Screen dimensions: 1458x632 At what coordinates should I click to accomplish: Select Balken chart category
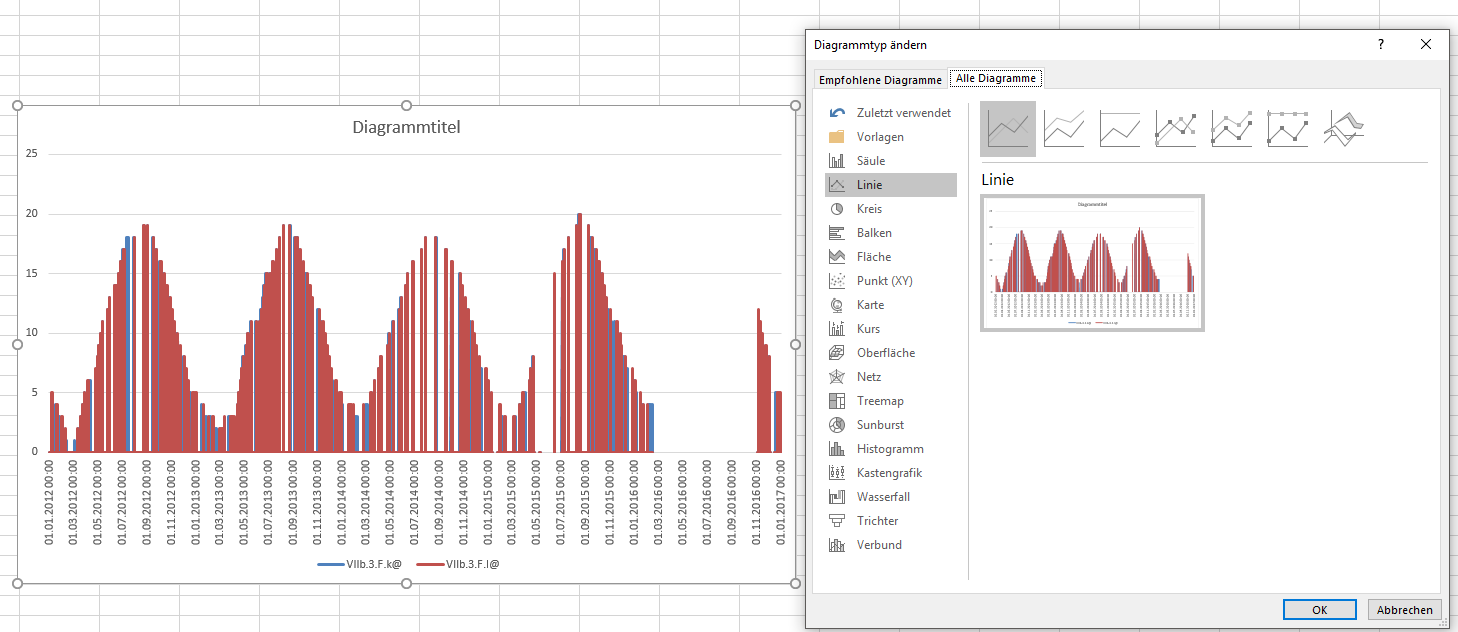click(891, 233)
